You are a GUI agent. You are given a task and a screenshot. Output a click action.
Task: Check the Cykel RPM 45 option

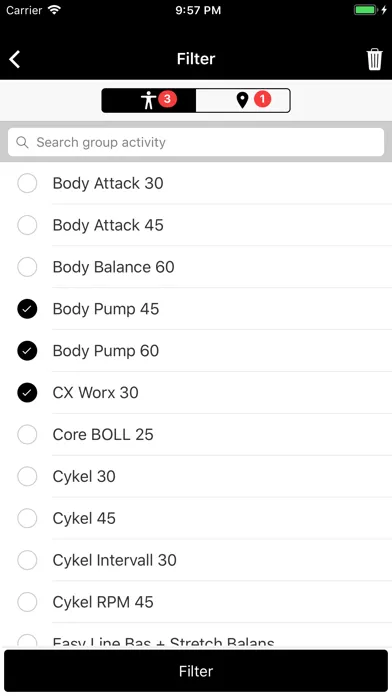(x=27, y=602)
